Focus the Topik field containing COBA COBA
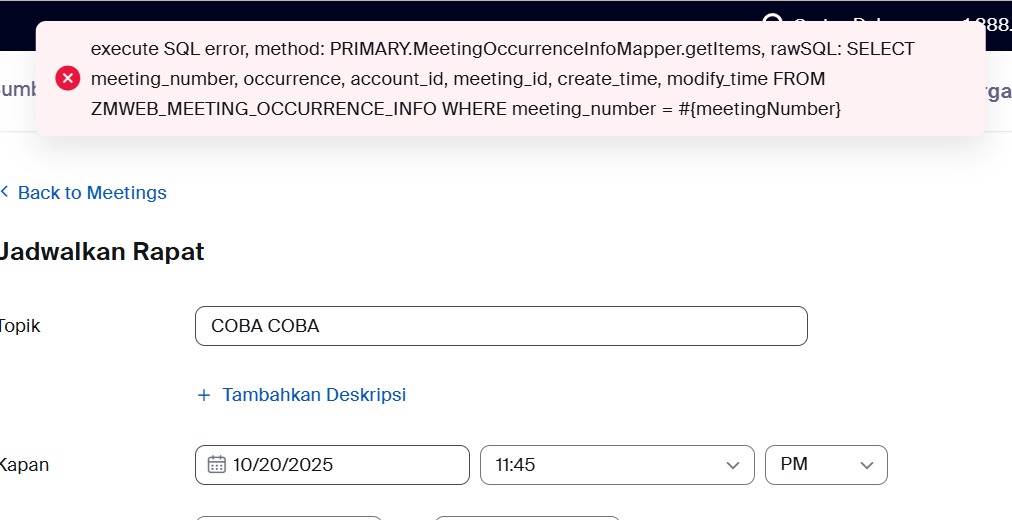Image resolution: width=1012 pixels, height=520 pixels. coord(500,326)
